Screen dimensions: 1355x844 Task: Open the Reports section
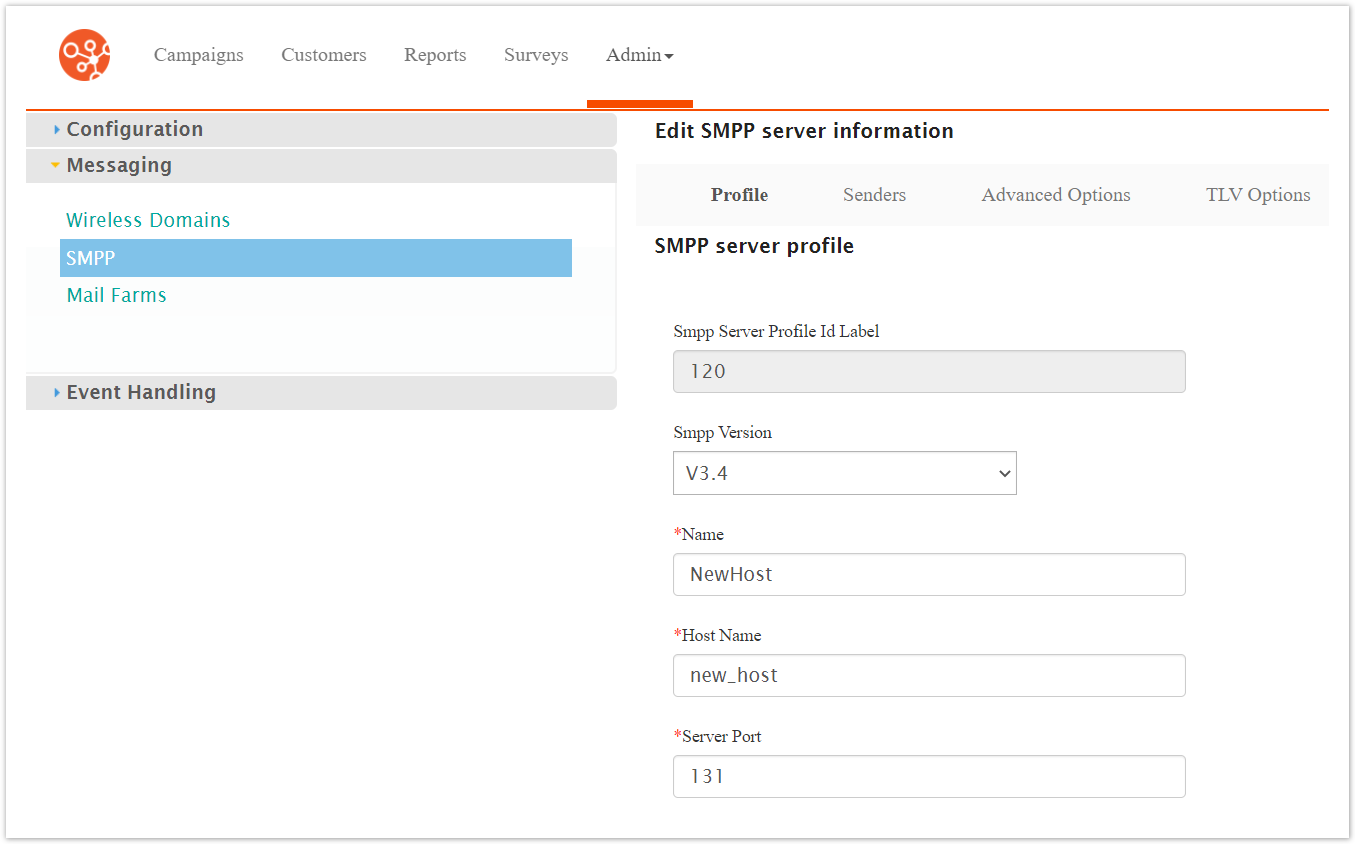pos(435,55)
